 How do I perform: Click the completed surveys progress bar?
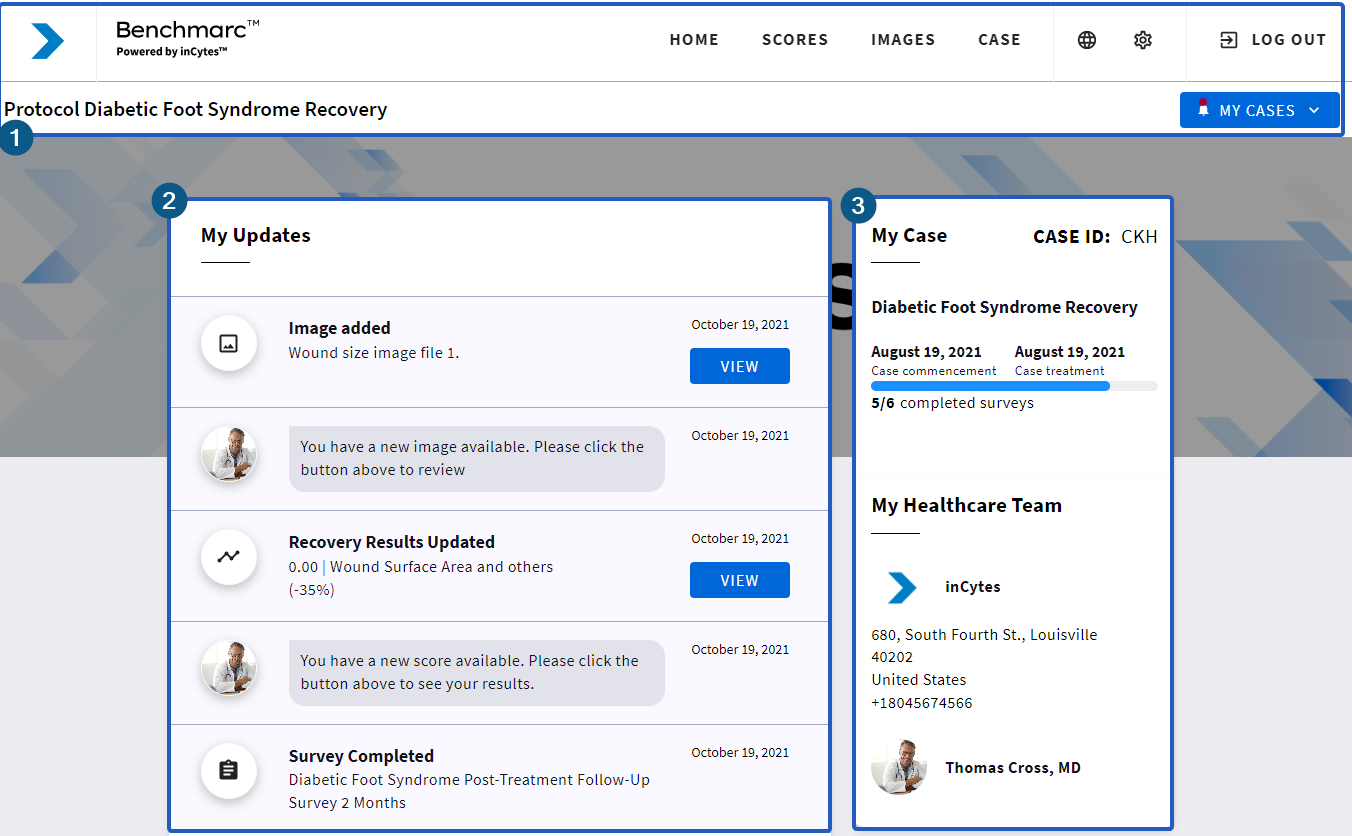click(x=1014, y=386)
